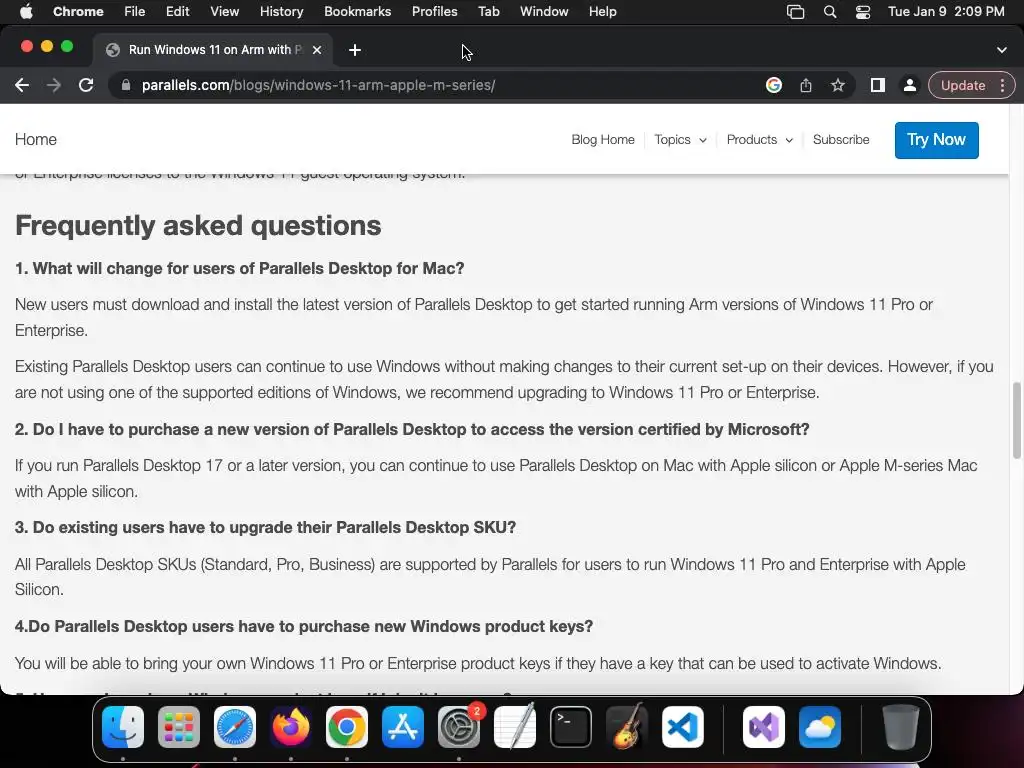Open the Apple menu
This screenshot has height=768, width=1024.
click(26, 12)
